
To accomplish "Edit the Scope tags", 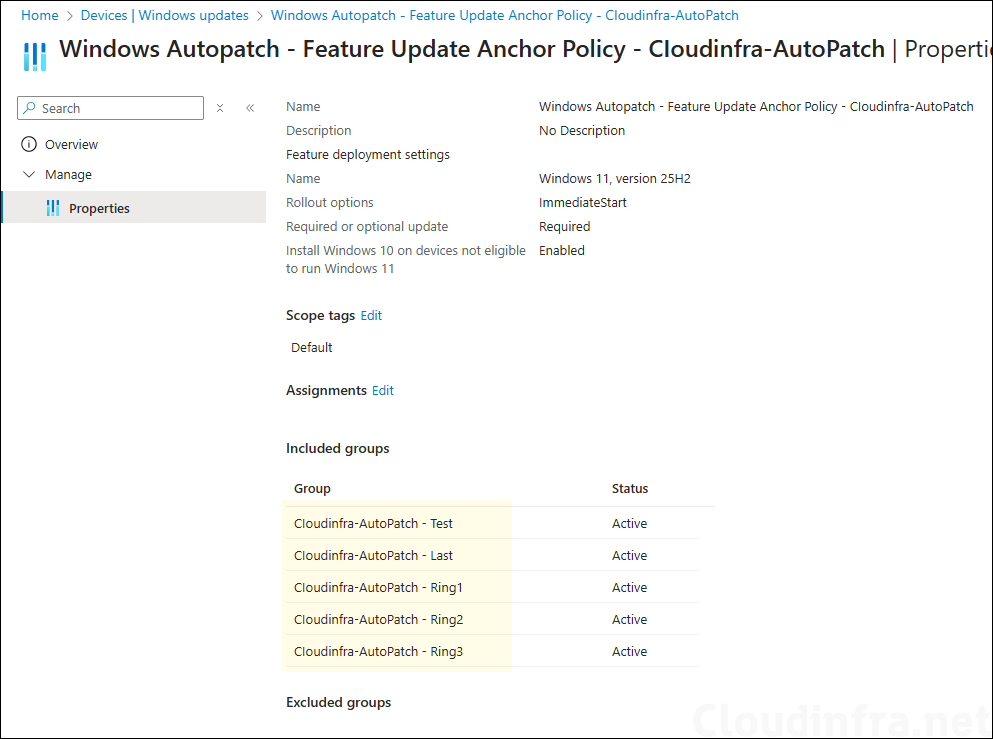I will pos(371,315).
